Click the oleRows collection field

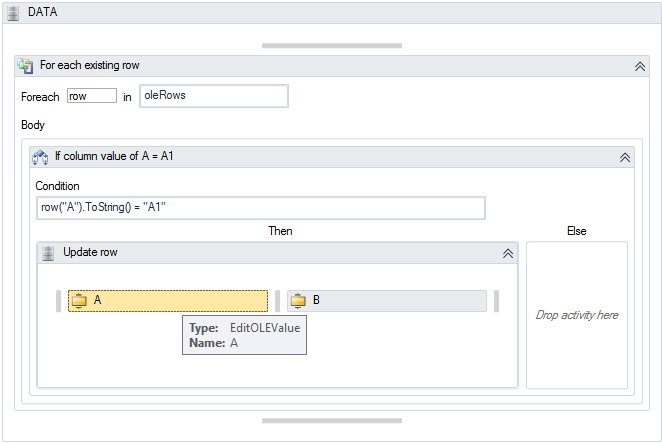[214, 96]
